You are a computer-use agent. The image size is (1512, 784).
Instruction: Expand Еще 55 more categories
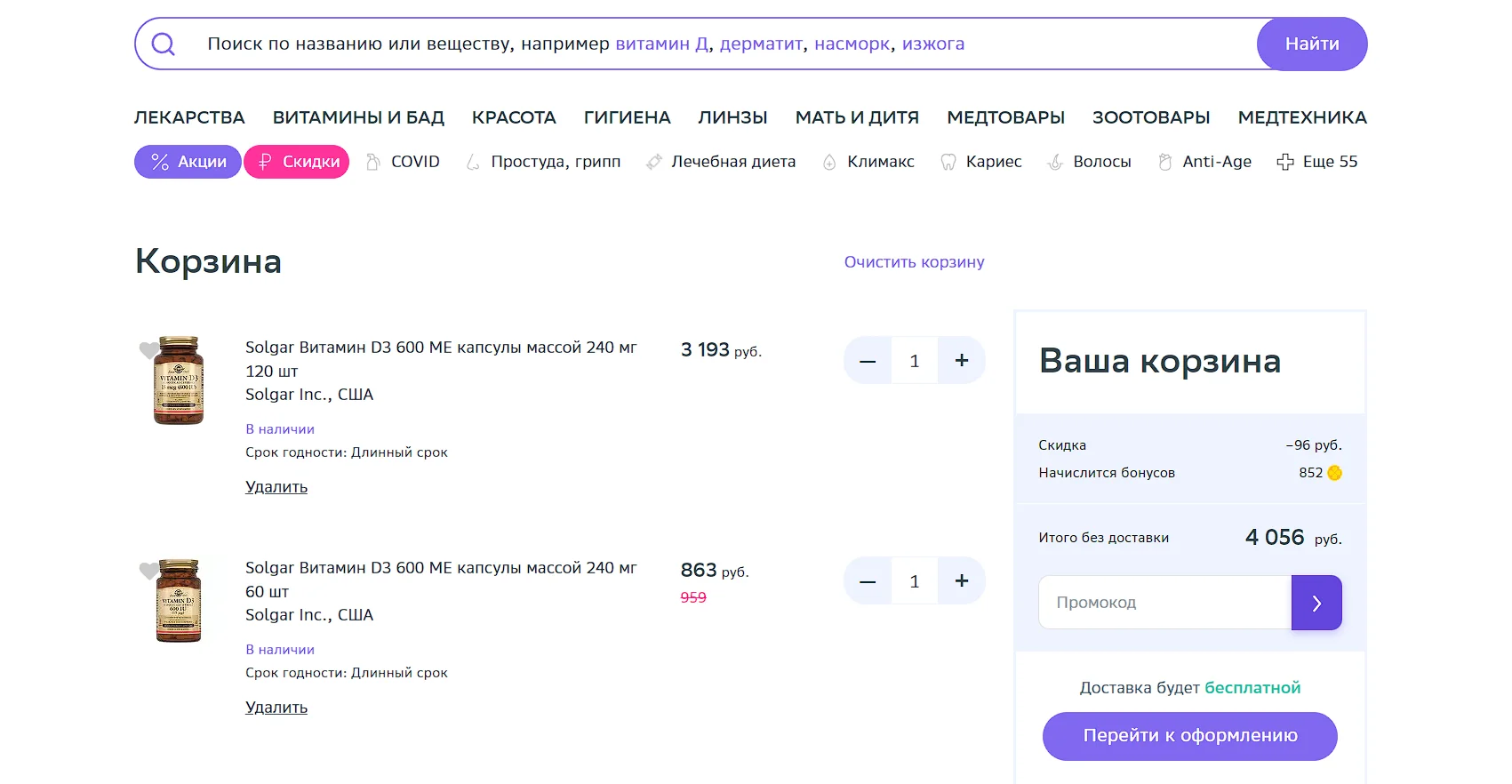pyautogui.click(x=1317, y=162)
